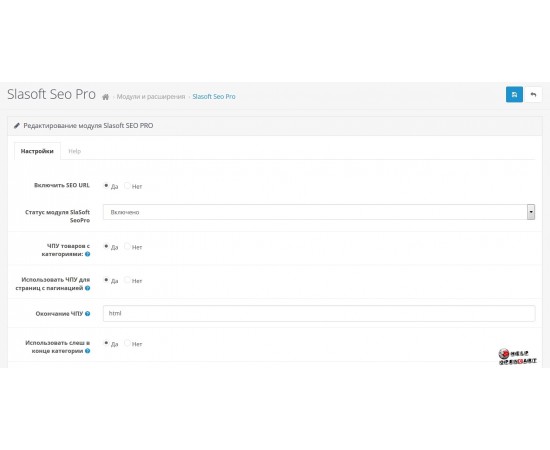Select Да for ЧПУ товаров с категориями
This screenshot has width=550, height=450.
coord(106,246)
